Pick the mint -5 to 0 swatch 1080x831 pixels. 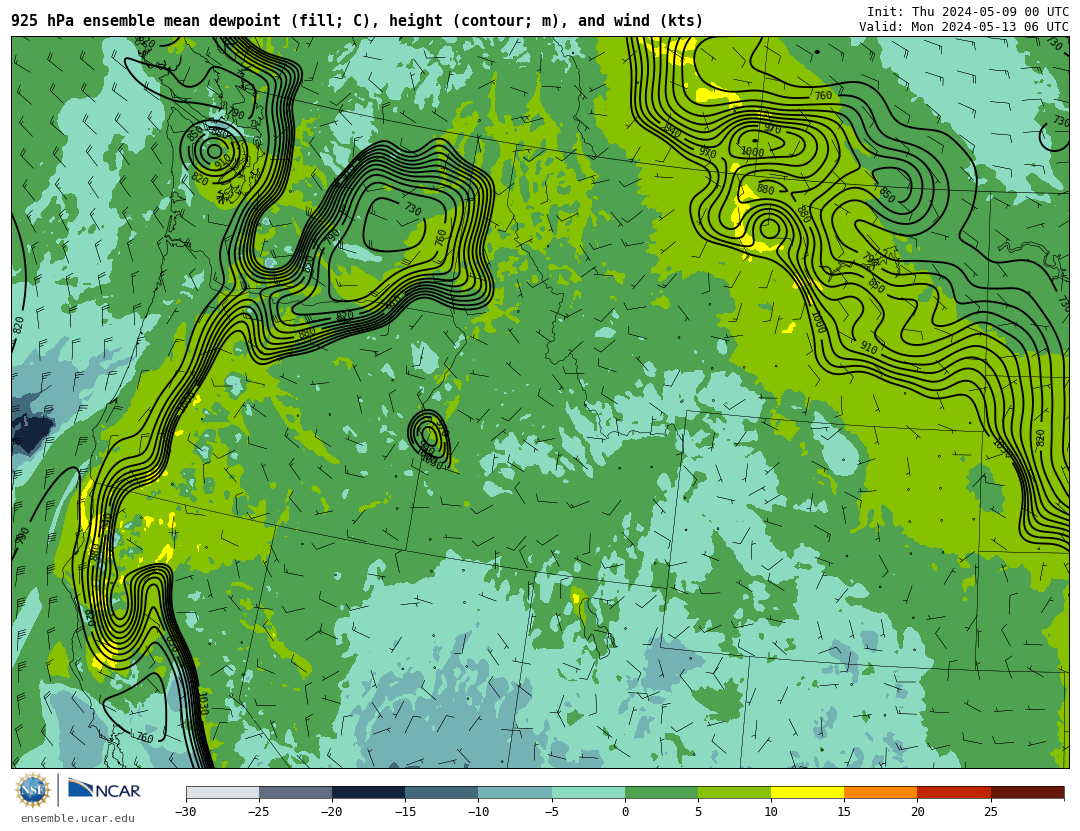(x=588, y=792)
